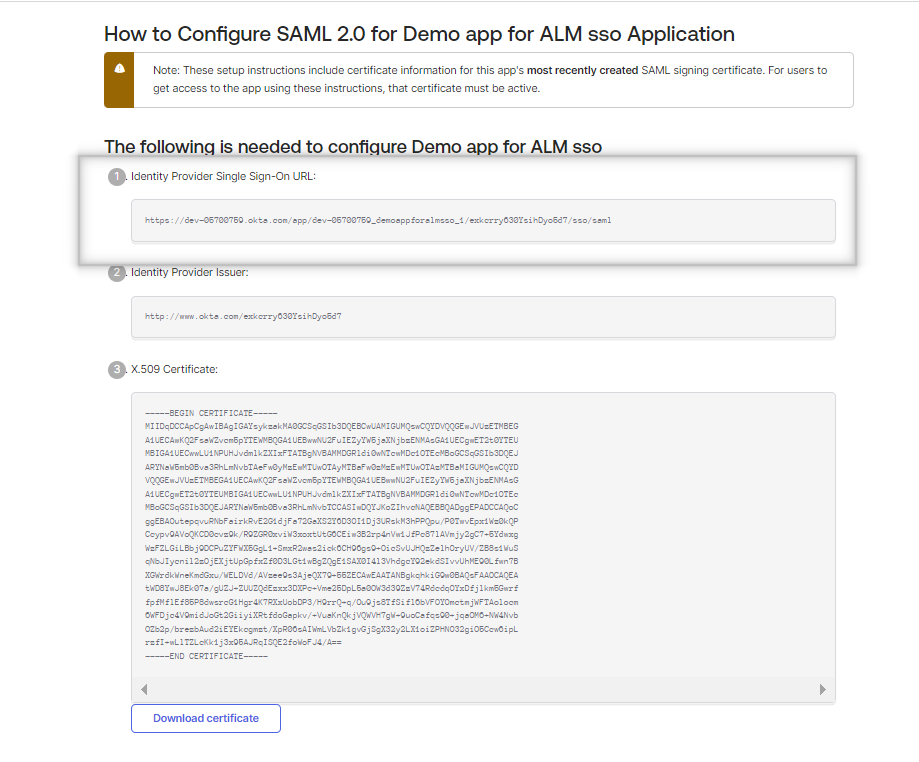Click the step 2 number circle
This screenshot has width=919, height=762.
[x=117, y=273]
